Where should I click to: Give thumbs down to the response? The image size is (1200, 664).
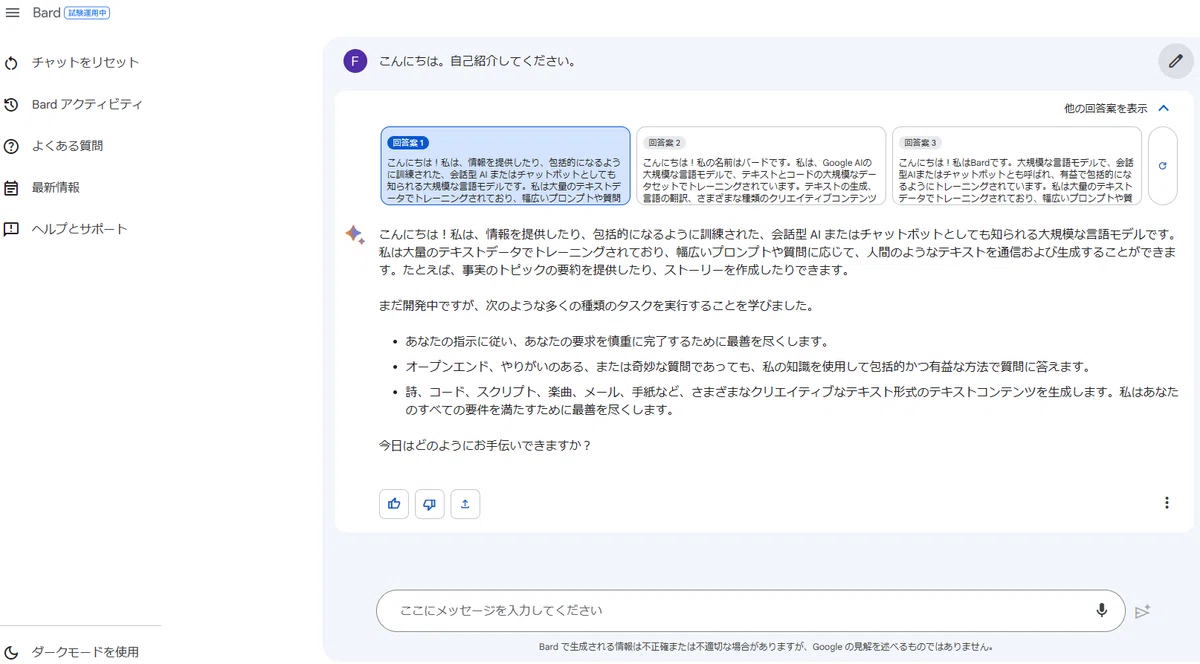coord(430,504)
